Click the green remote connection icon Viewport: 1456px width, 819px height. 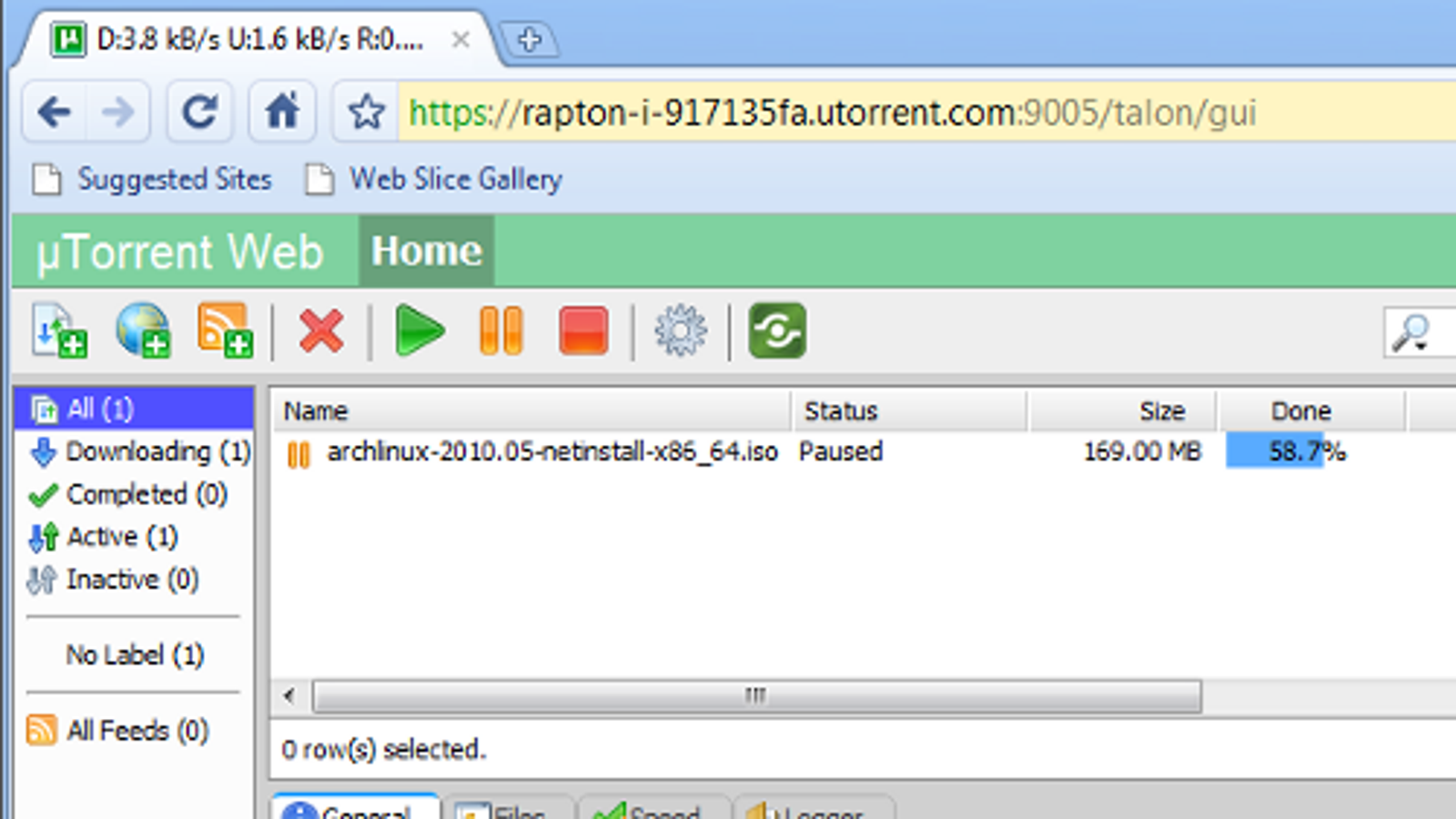pyautogui.click(x=777, y=330)
